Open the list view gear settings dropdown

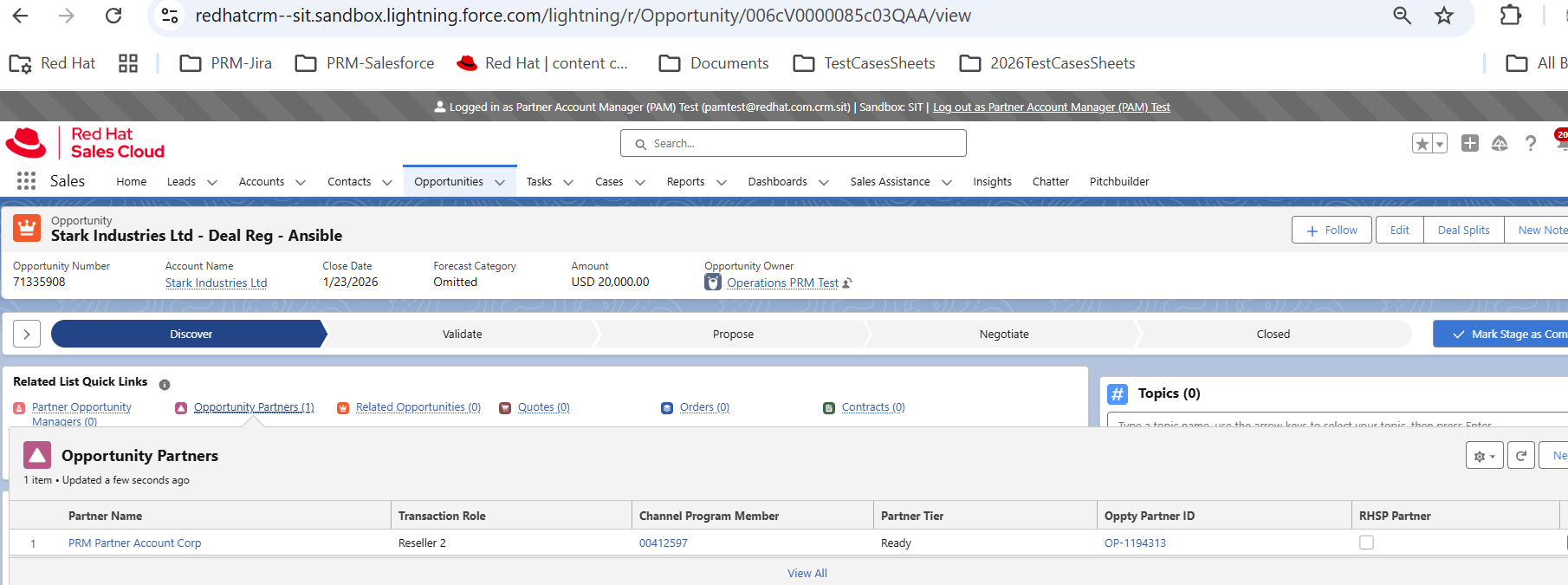tap(1485, 455)
